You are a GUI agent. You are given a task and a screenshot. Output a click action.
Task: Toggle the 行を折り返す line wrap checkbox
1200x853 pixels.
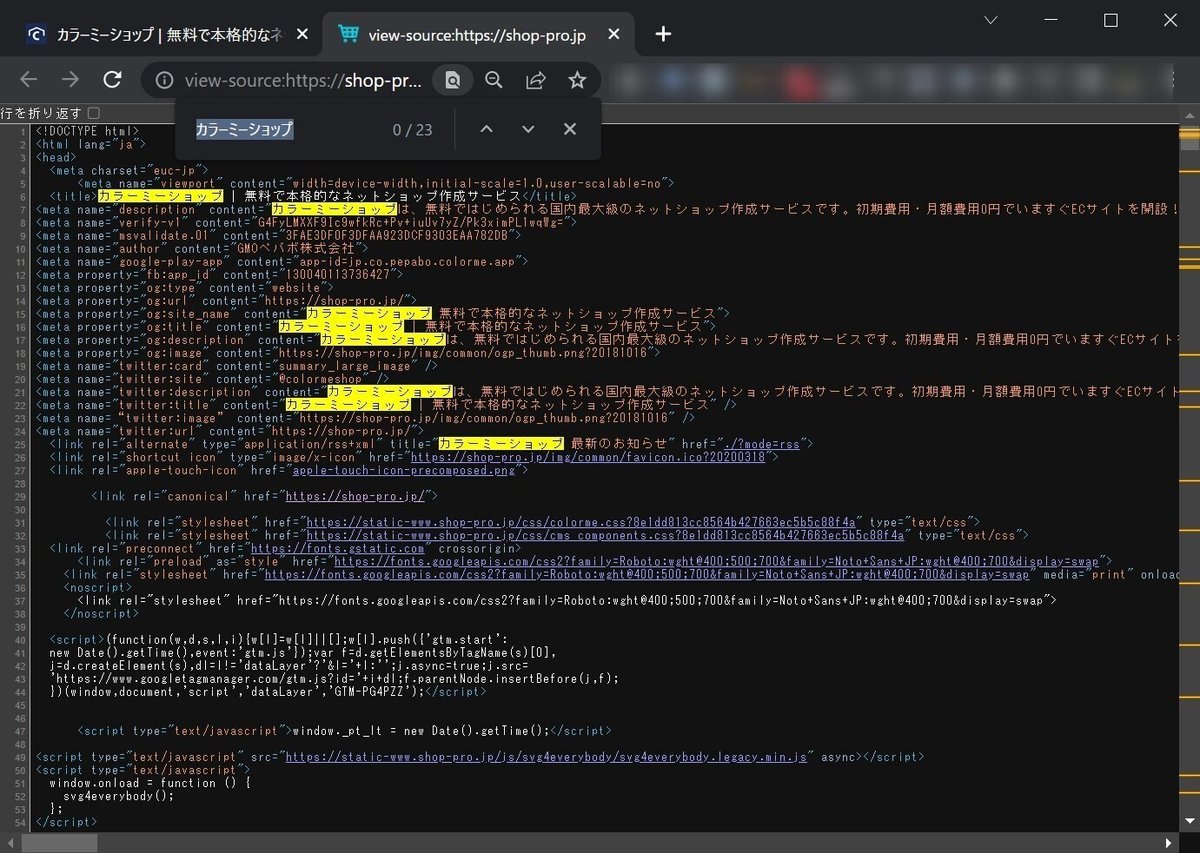tap(94, 113)
